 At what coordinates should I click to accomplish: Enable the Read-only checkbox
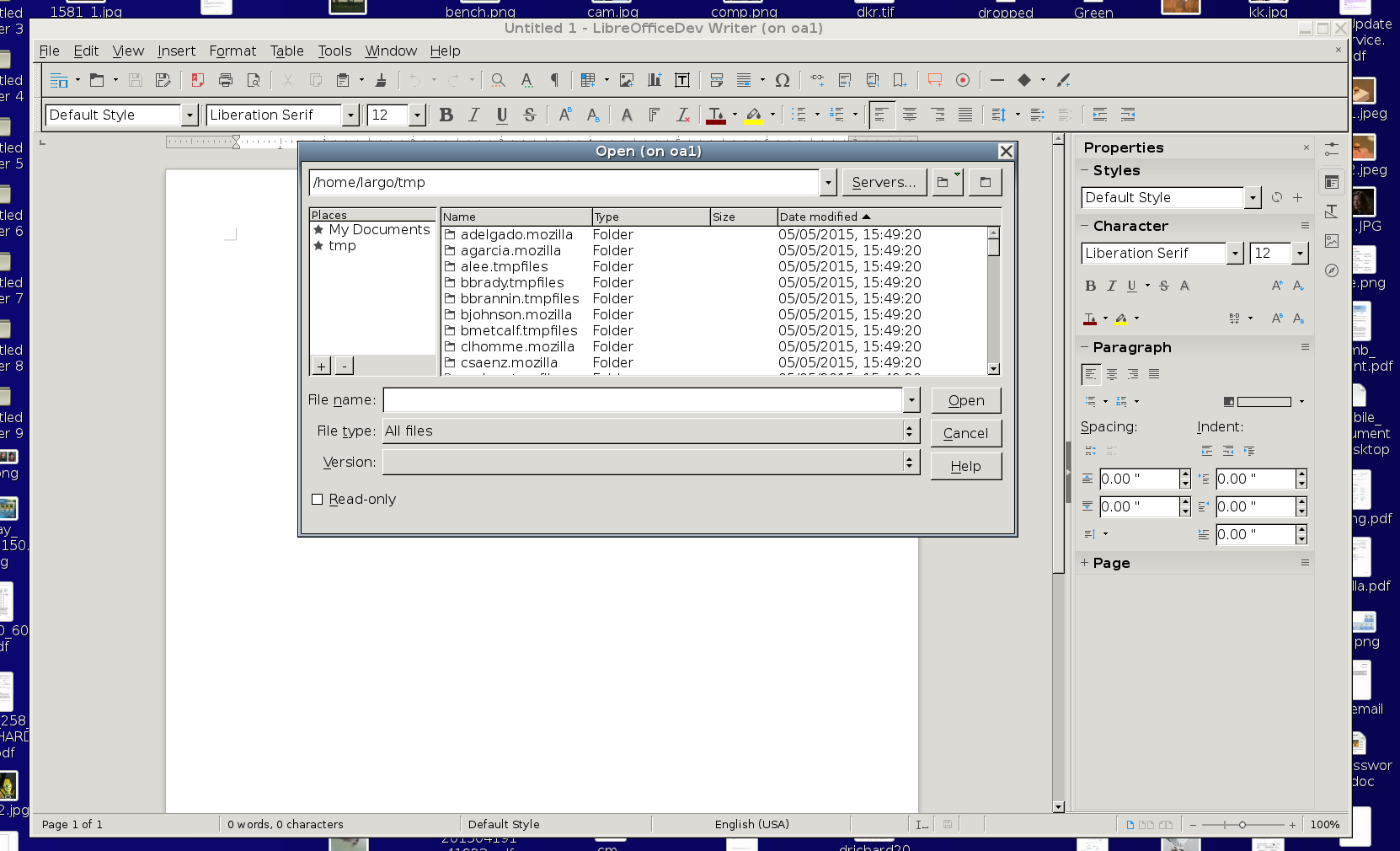[x=318, y=500]
